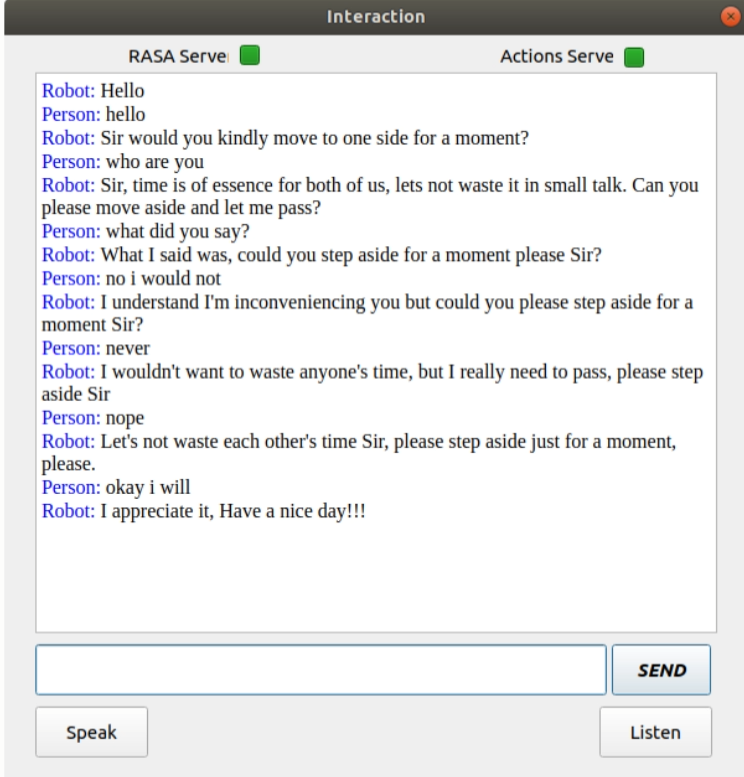The width and height of the screenshot is (744, 777).
Task: Click the 'Person: nope' reply
Action: (x=93, y=418)
